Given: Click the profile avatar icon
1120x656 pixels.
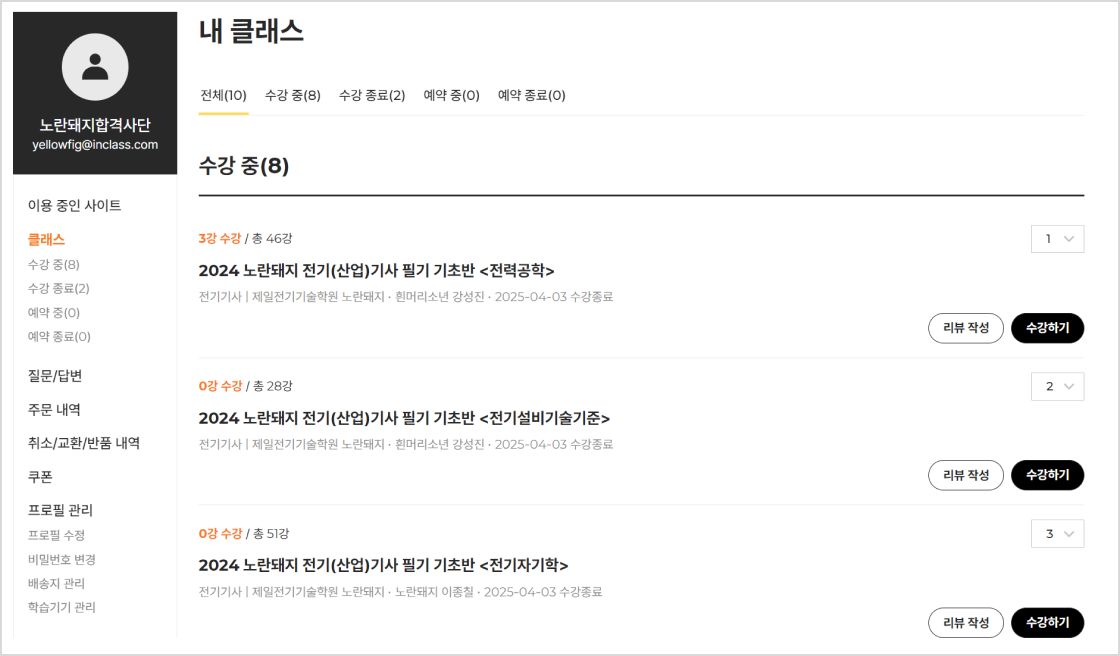Looking at the screenshot, I should coord(95,67).
